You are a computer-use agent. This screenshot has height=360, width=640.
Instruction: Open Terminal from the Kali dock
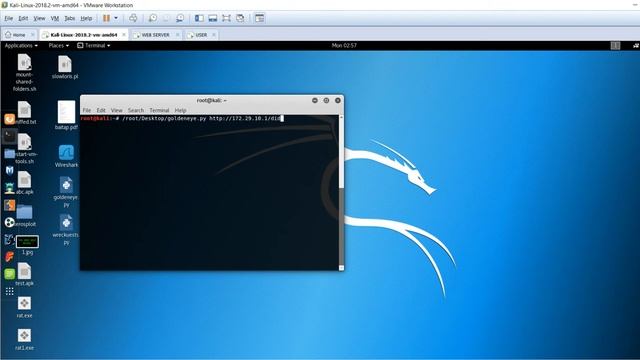[x=9, y=136]
